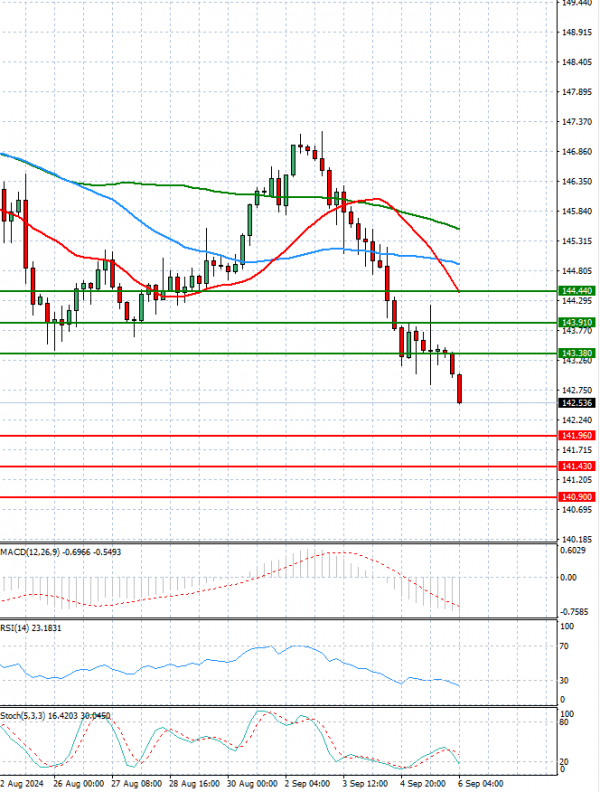Select the 141.960 red support price tag

(x=575, y=436)
